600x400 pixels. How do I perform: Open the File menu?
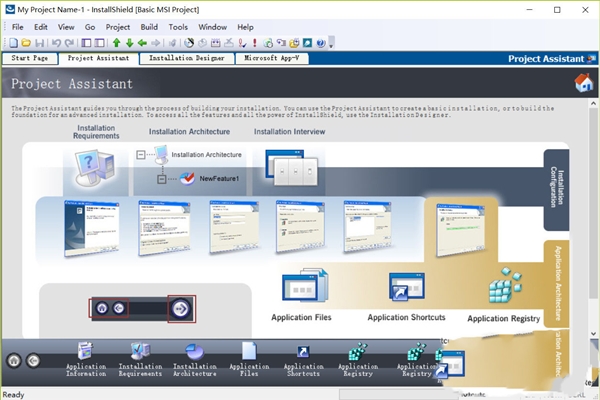coord(18,27)
